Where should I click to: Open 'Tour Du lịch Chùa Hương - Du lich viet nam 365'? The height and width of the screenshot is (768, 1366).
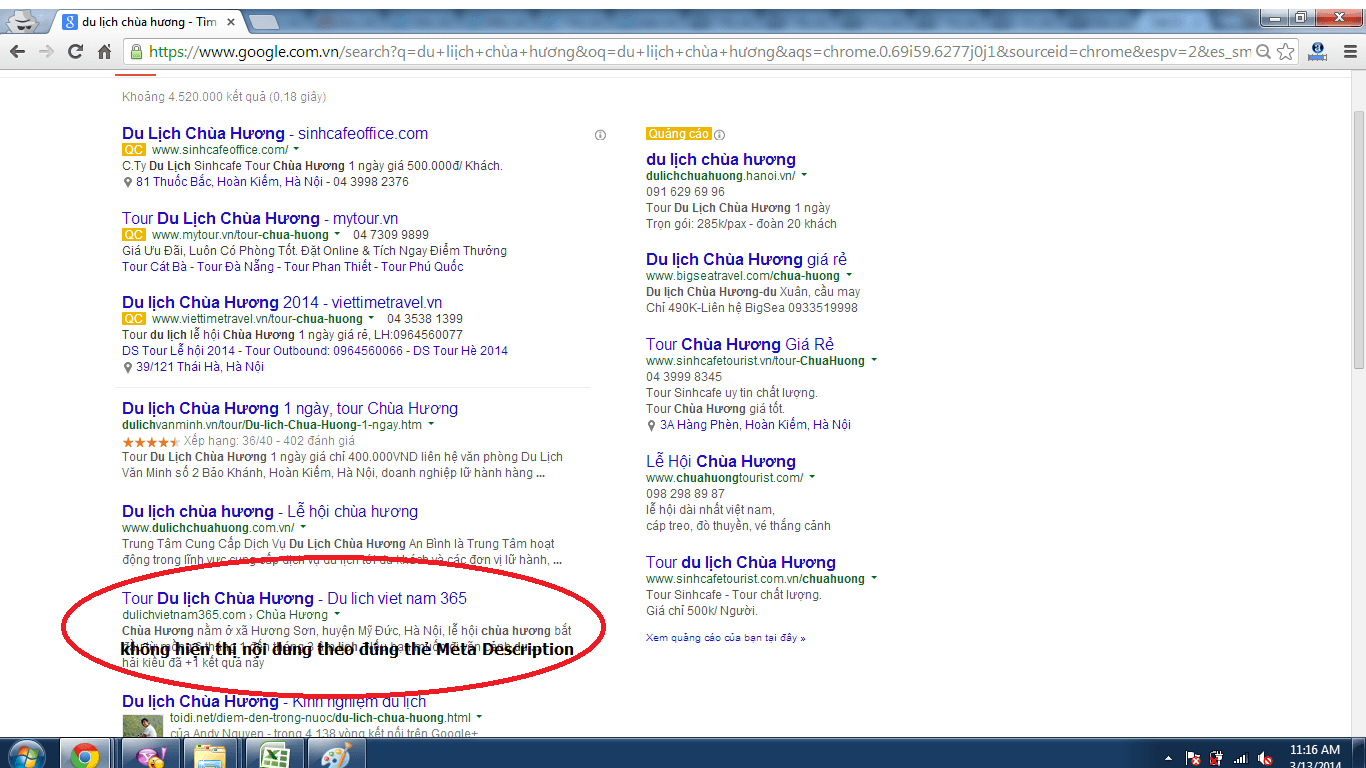pyautogui.click(x=294, y=598)
